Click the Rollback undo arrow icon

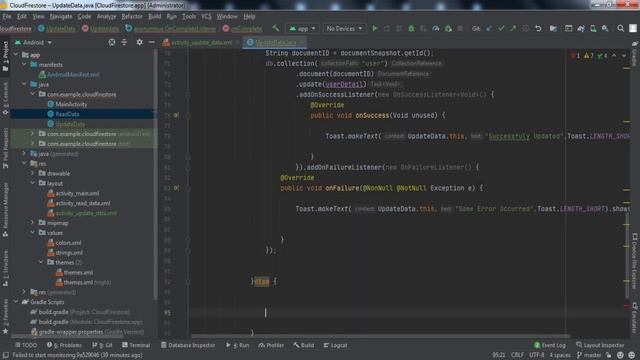538,29
